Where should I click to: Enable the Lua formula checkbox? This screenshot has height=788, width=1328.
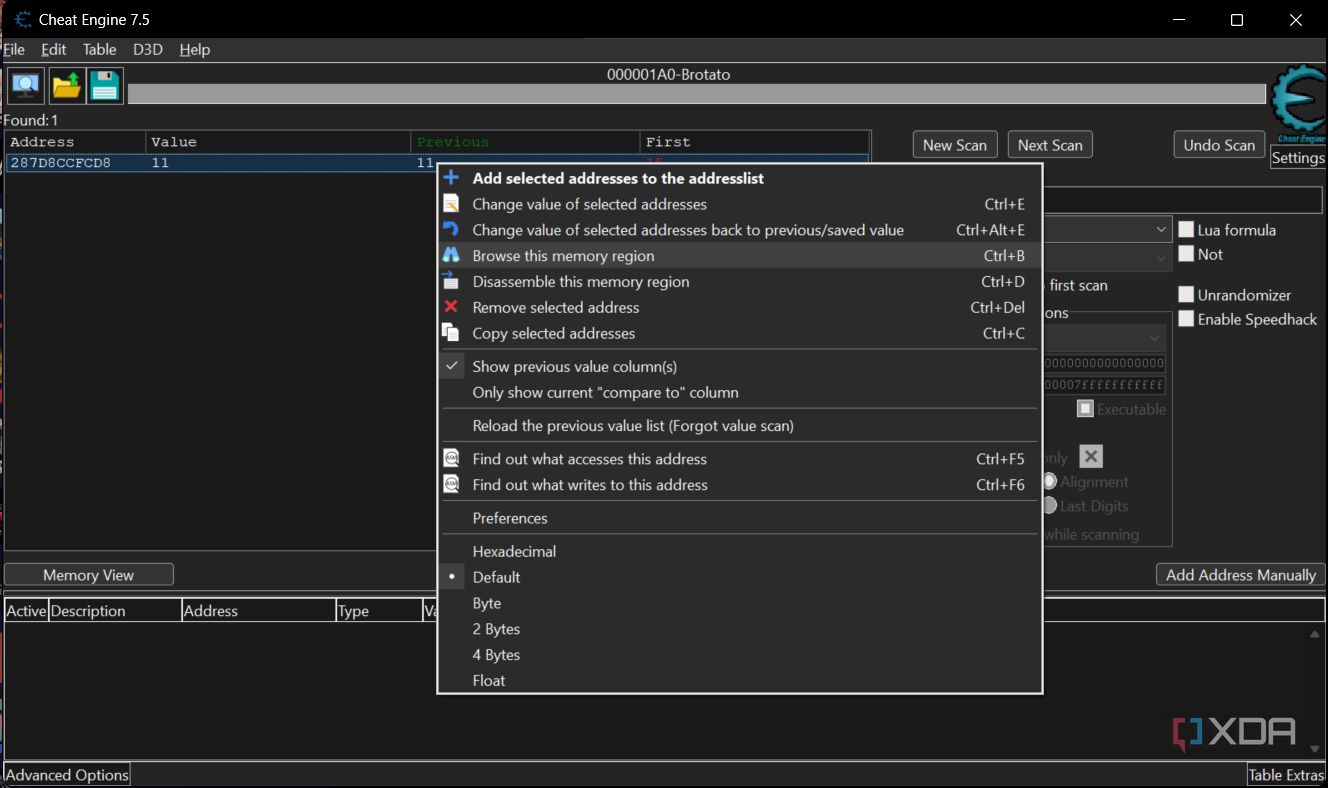pos(1186,230)
